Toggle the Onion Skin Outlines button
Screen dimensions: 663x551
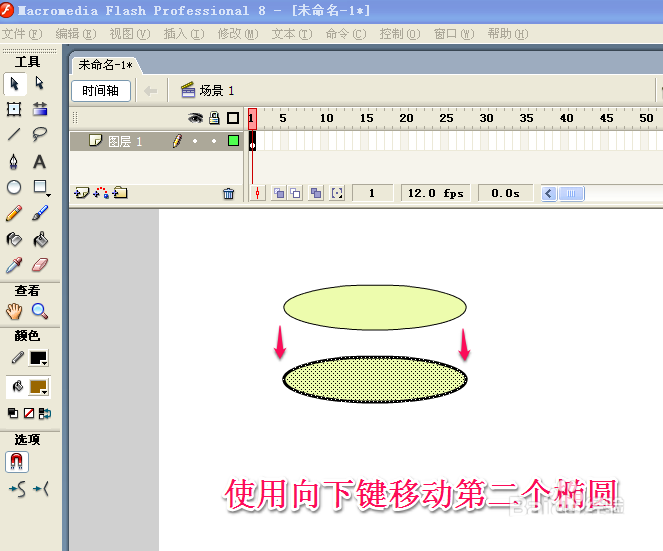pos(296,193)
